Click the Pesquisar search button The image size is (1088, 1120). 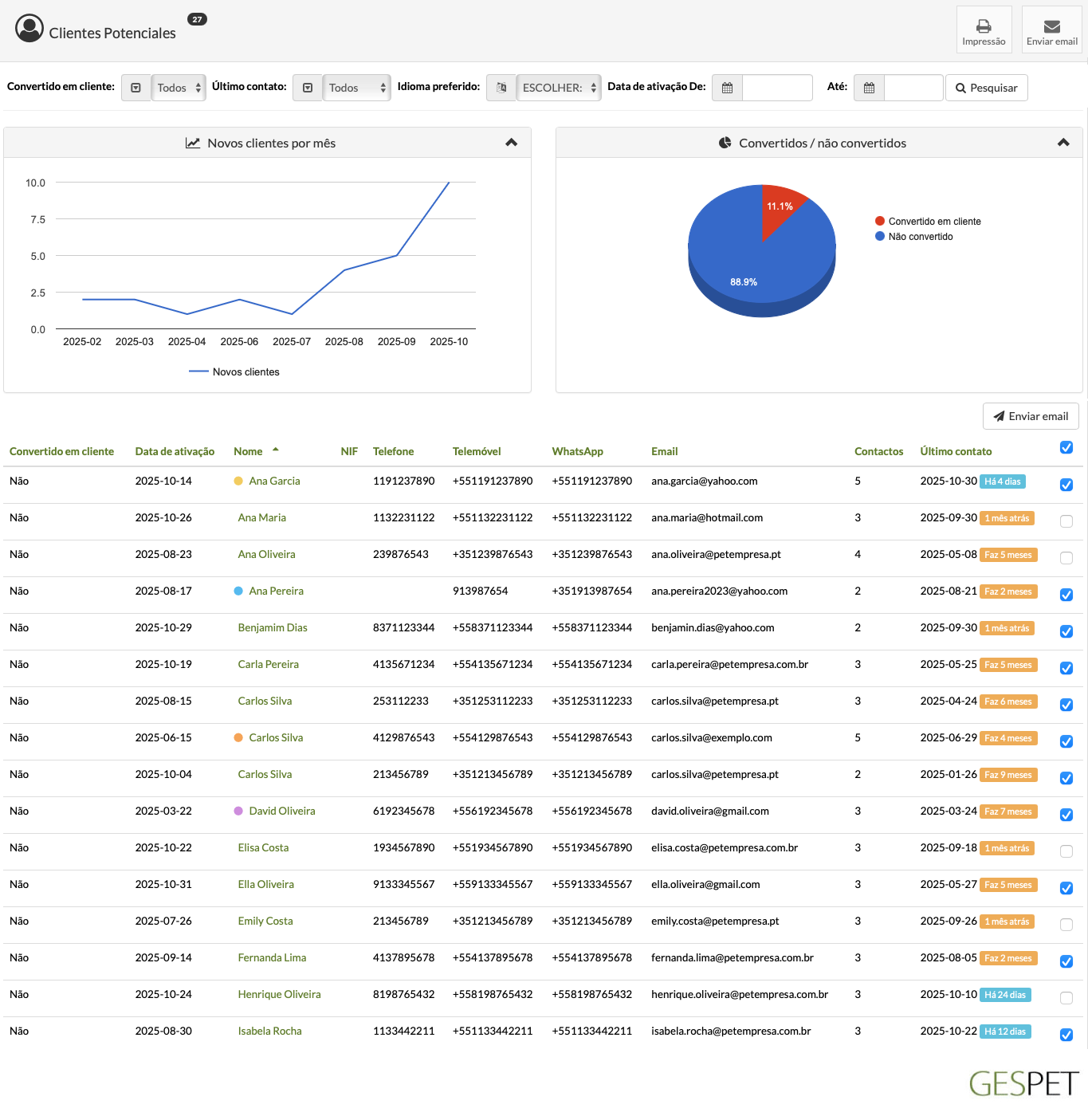click(986, 88)
